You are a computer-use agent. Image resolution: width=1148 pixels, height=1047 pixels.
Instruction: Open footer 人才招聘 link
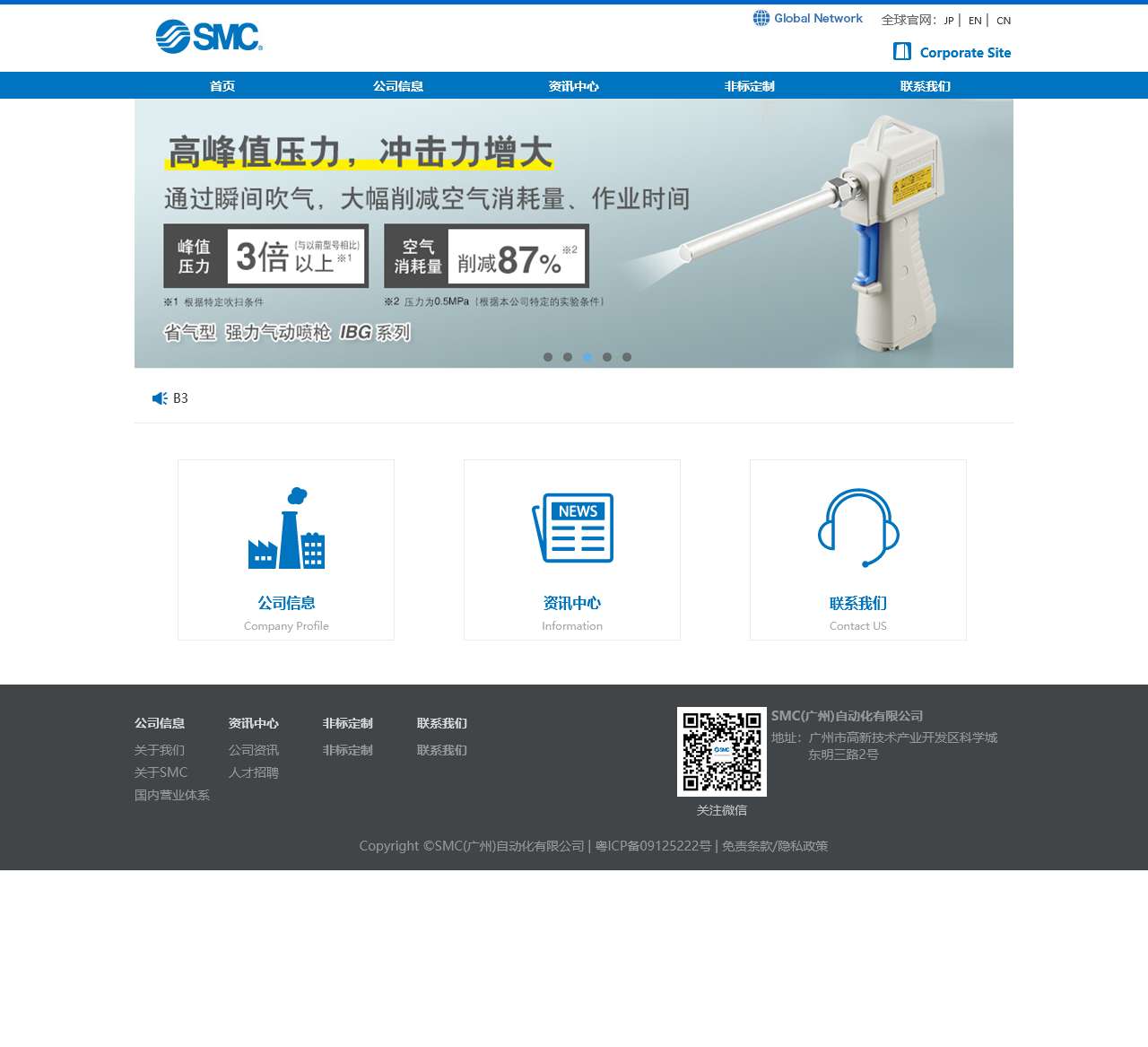(x=254, y=772)
